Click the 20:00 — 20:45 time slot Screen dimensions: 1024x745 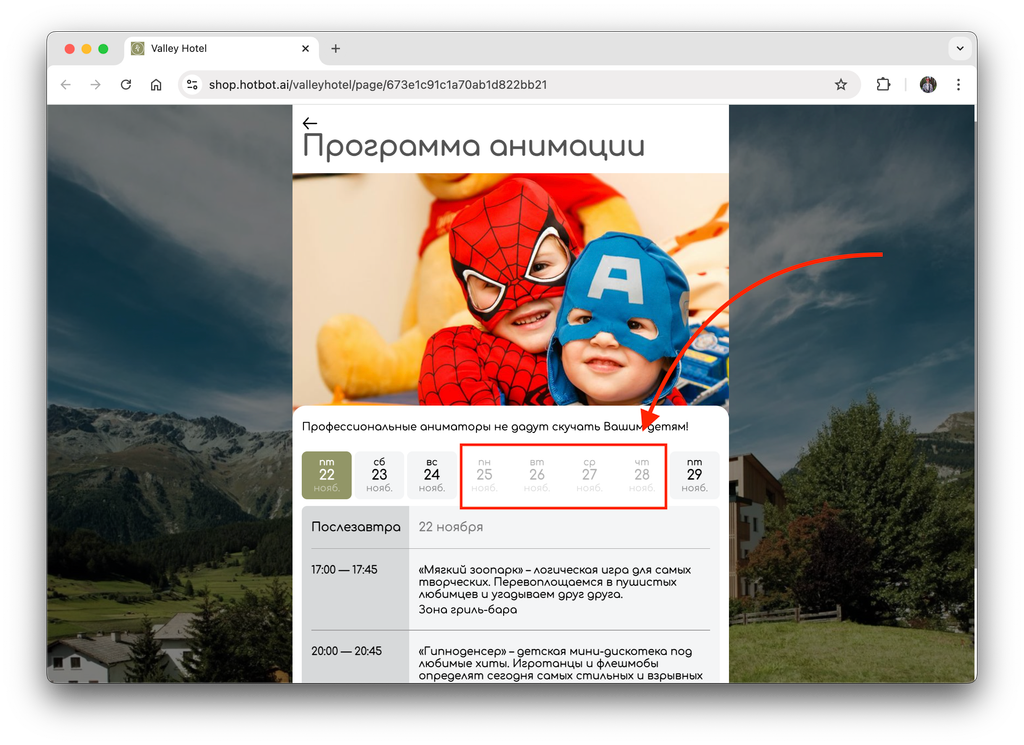click(346, 652)
